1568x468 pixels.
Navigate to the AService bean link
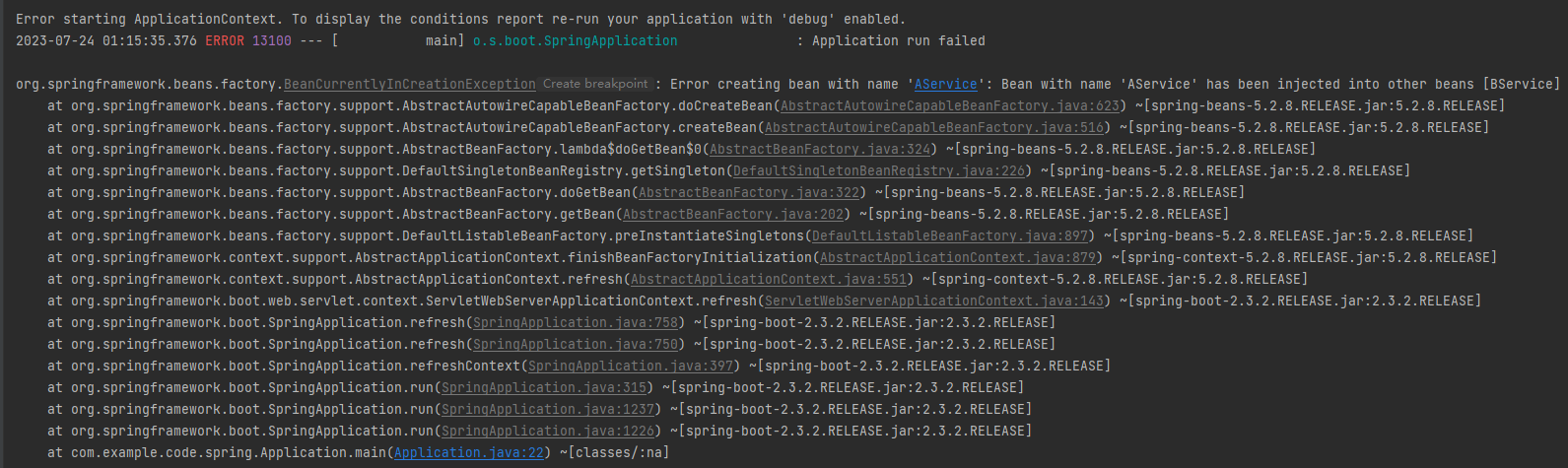click(945, 85)
